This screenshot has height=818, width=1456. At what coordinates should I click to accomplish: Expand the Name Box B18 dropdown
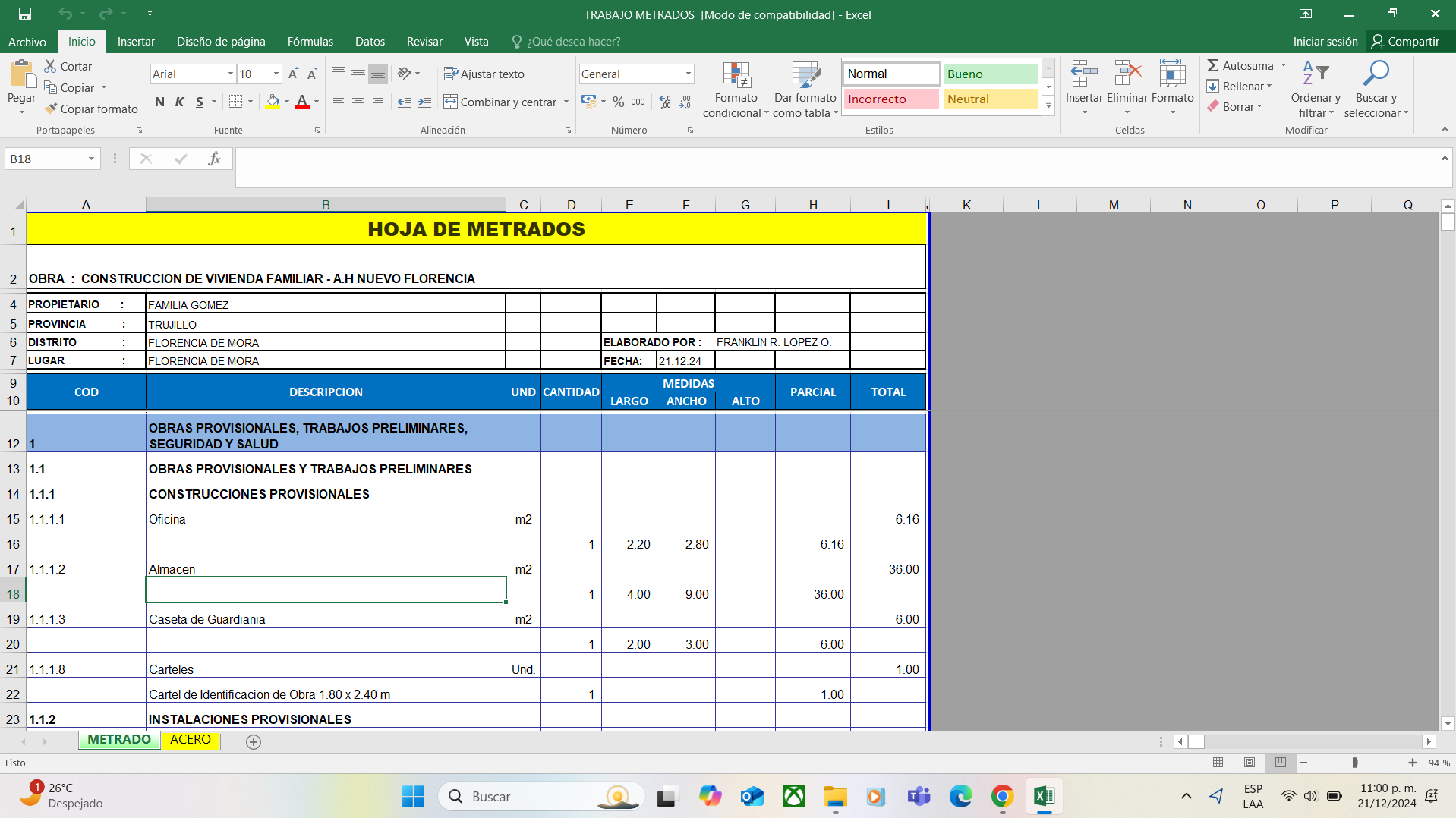coord(91,159)
